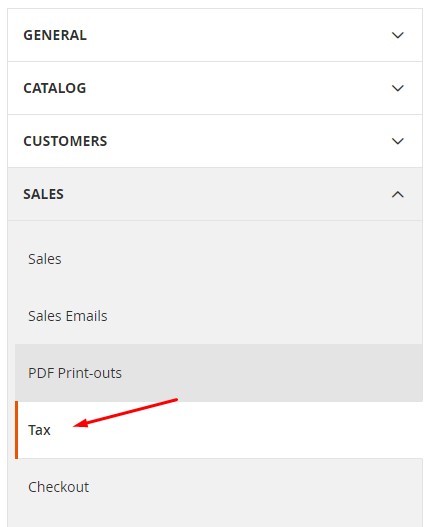431x527 pixels.
Task: Open CUSTOMERS via its chevron icon
Action: pos(398,141)
